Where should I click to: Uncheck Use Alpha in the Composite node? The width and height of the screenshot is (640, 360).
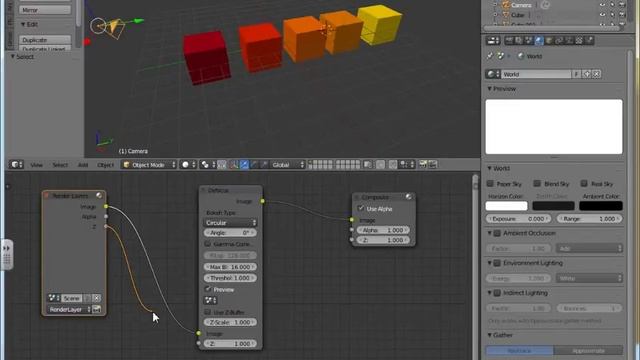coord(361,208)
